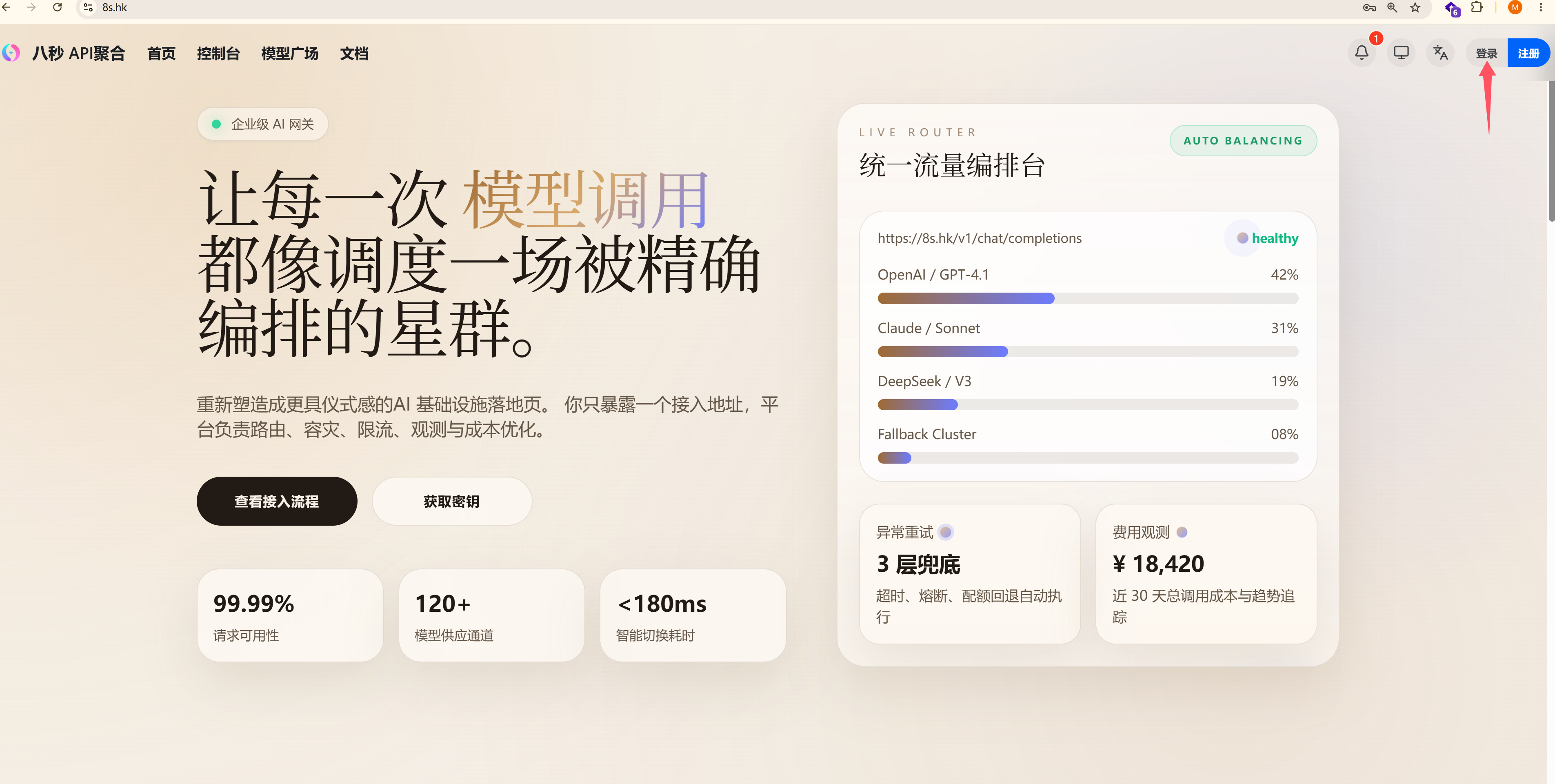
Task: Click the zoom magnifier icon in address bar
Action: (x=1392, y=7)
